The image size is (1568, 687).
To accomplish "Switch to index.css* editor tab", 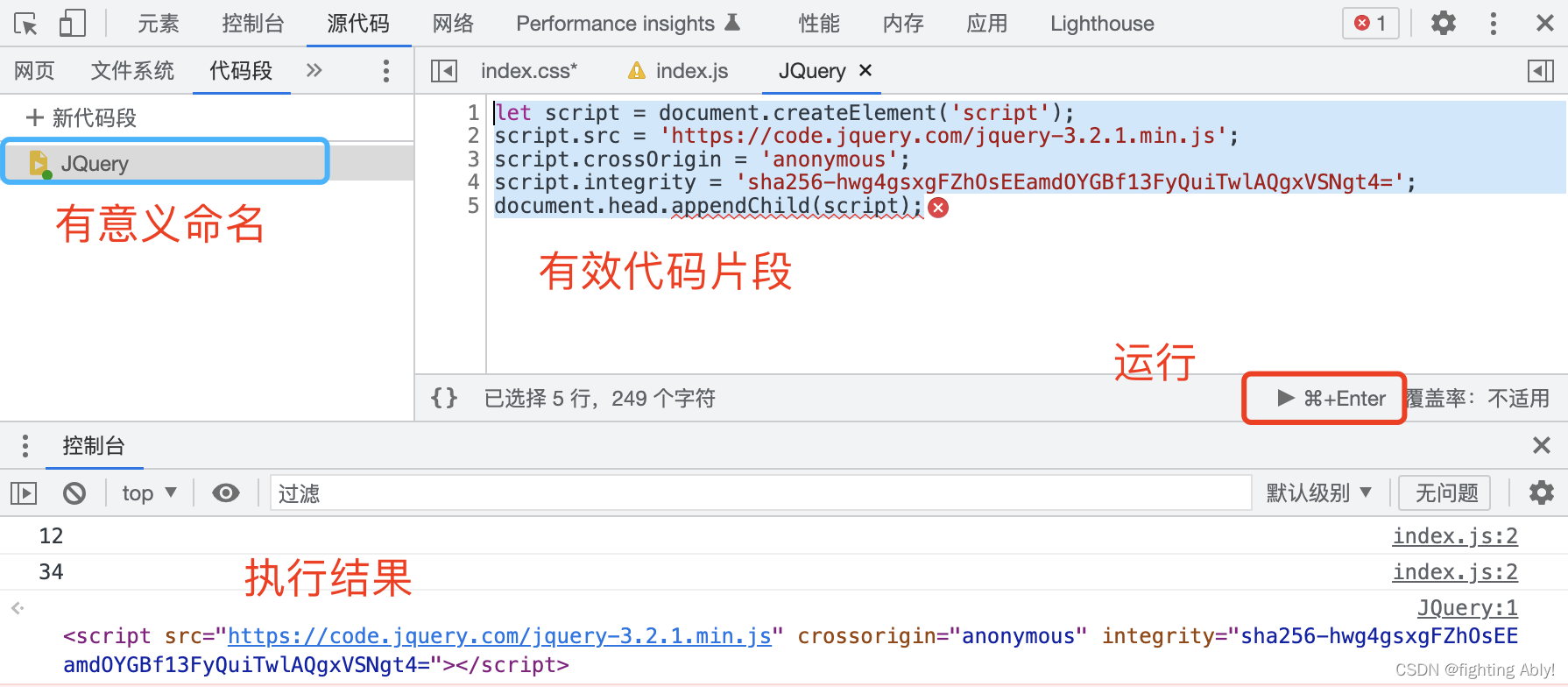I will pyautogui.click(x=529, y=71).
